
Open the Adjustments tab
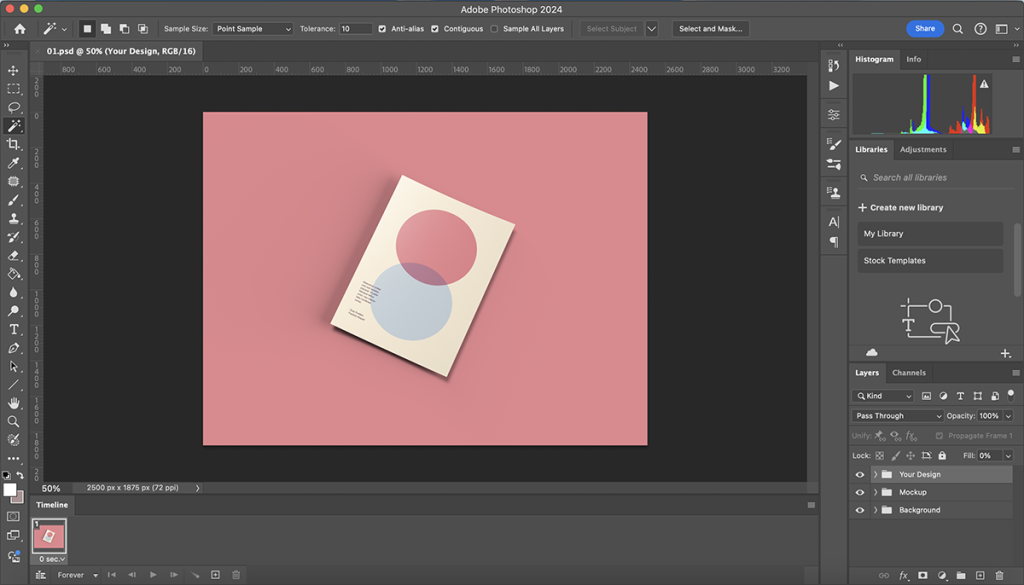coord(922,149)
